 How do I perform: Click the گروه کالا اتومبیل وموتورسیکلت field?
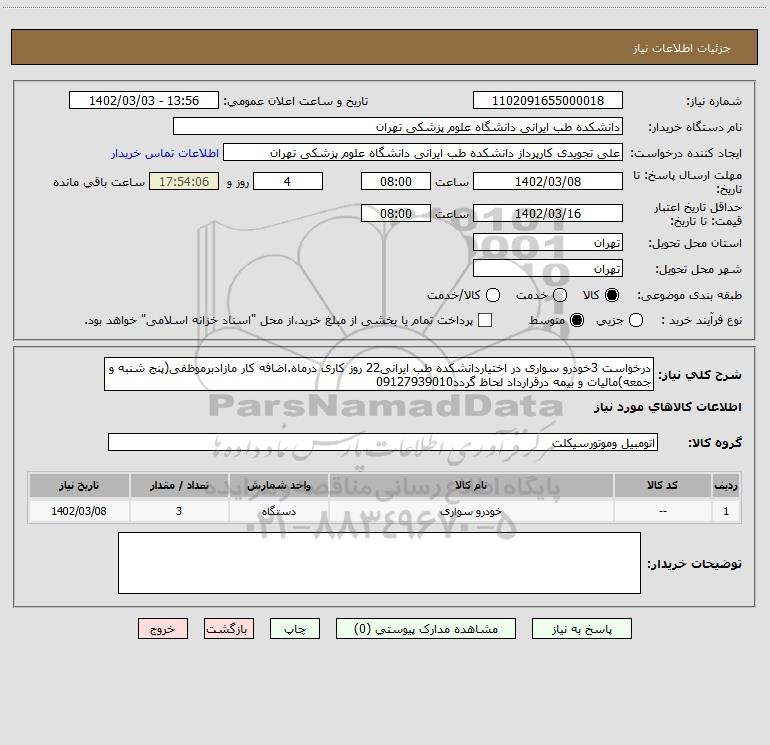pyautogui.click(x=383, y=442)
